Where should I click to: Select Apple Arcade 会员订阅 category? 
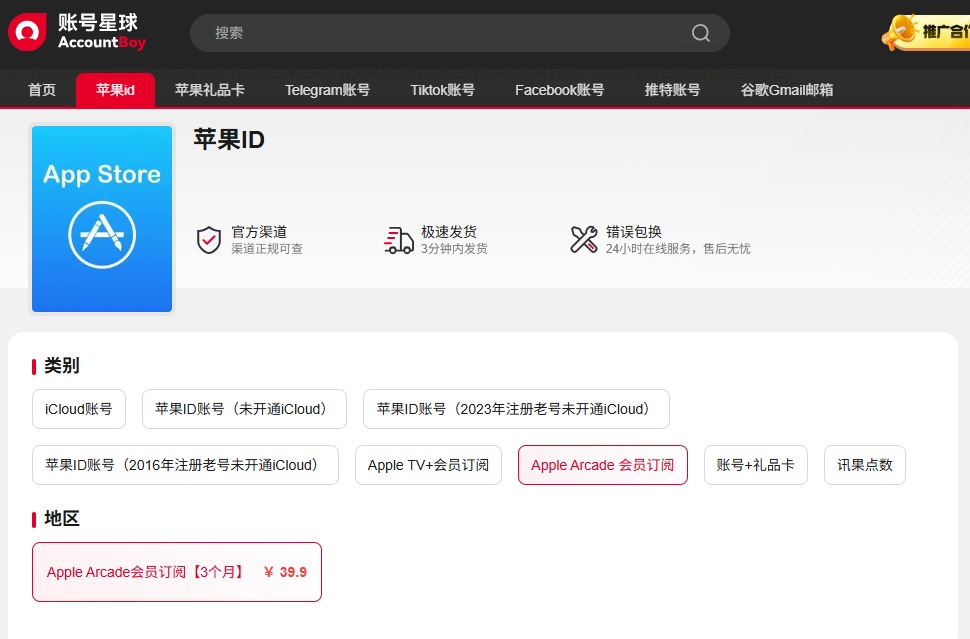603,465
